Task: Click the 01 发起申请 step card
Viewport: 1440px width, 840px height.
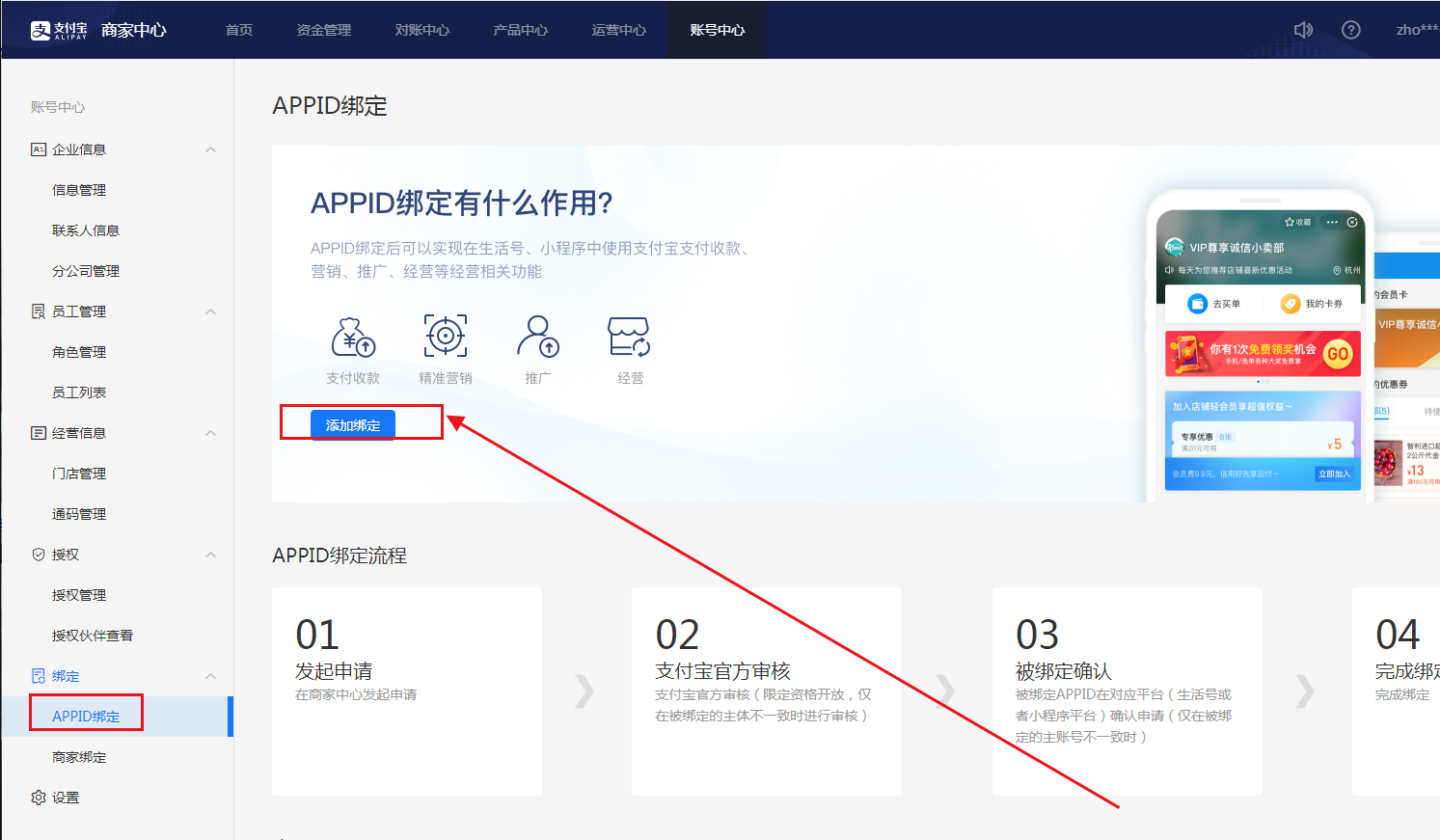Action: click(407, 691)
